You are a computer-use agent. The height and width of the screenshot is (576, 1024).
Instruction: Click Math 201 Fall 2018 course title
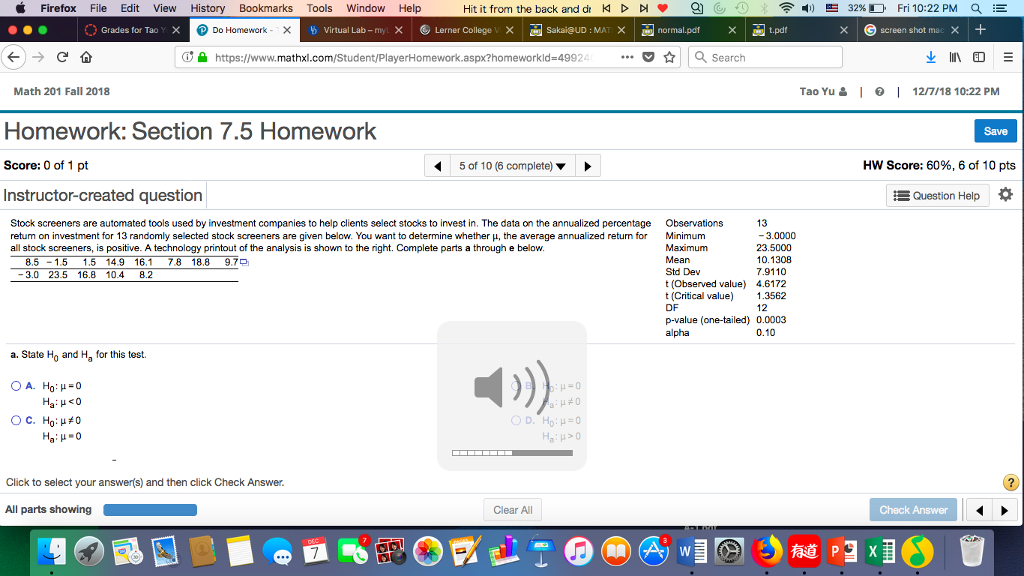[61, 91]
